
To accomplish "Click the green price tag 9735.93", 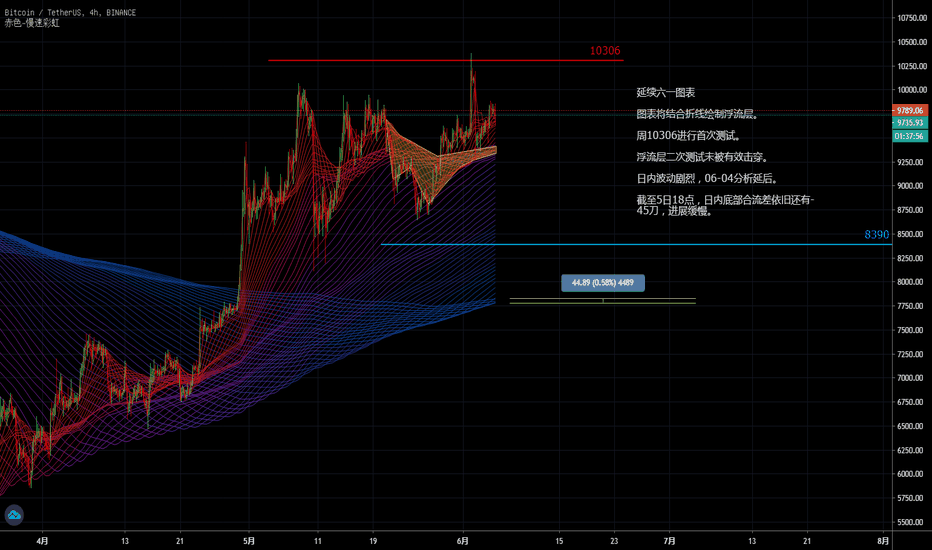I will click(909, 122).
